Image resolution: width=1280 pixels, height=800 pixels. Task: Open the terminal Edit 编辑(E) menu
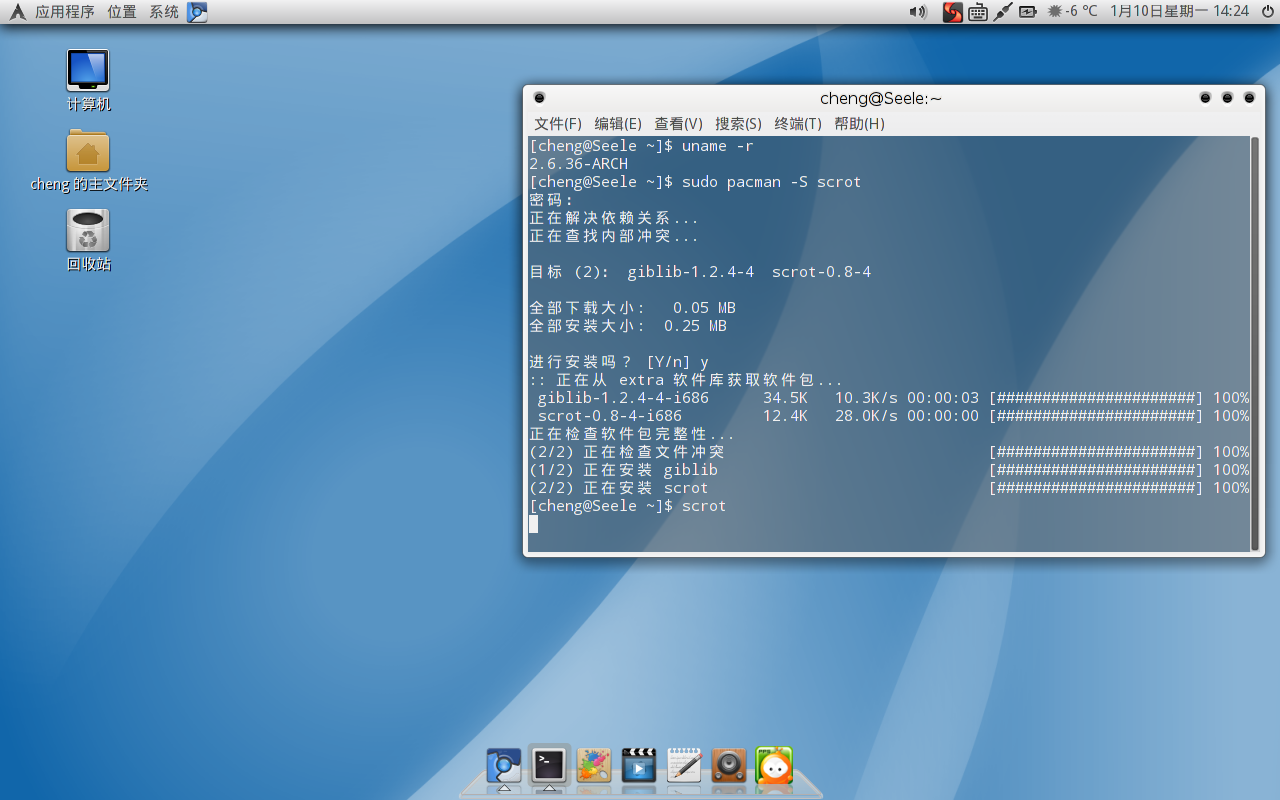(618, 124)
